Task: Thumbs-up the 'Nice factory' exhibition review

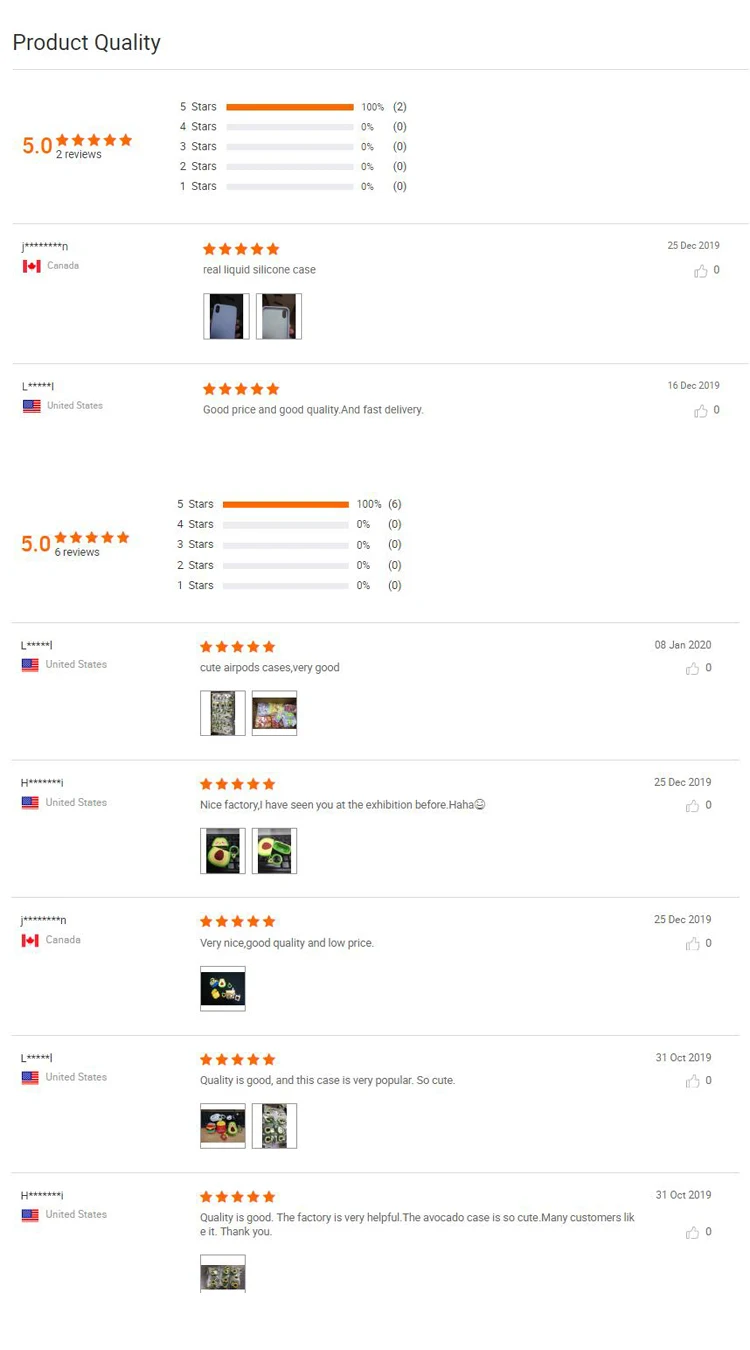Action: pyautogui.click(x=692, y=806)
